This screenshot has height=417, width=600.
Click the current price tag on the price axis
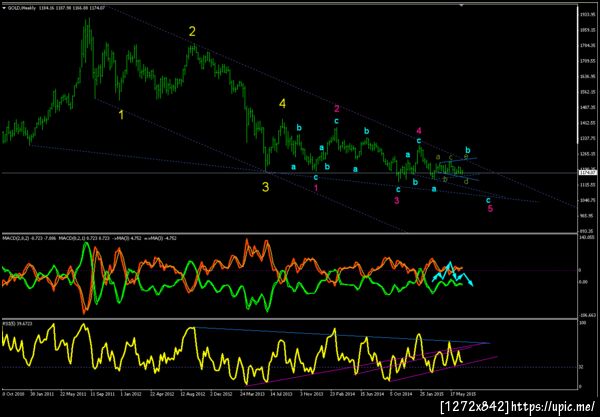(x=587, y=173)
